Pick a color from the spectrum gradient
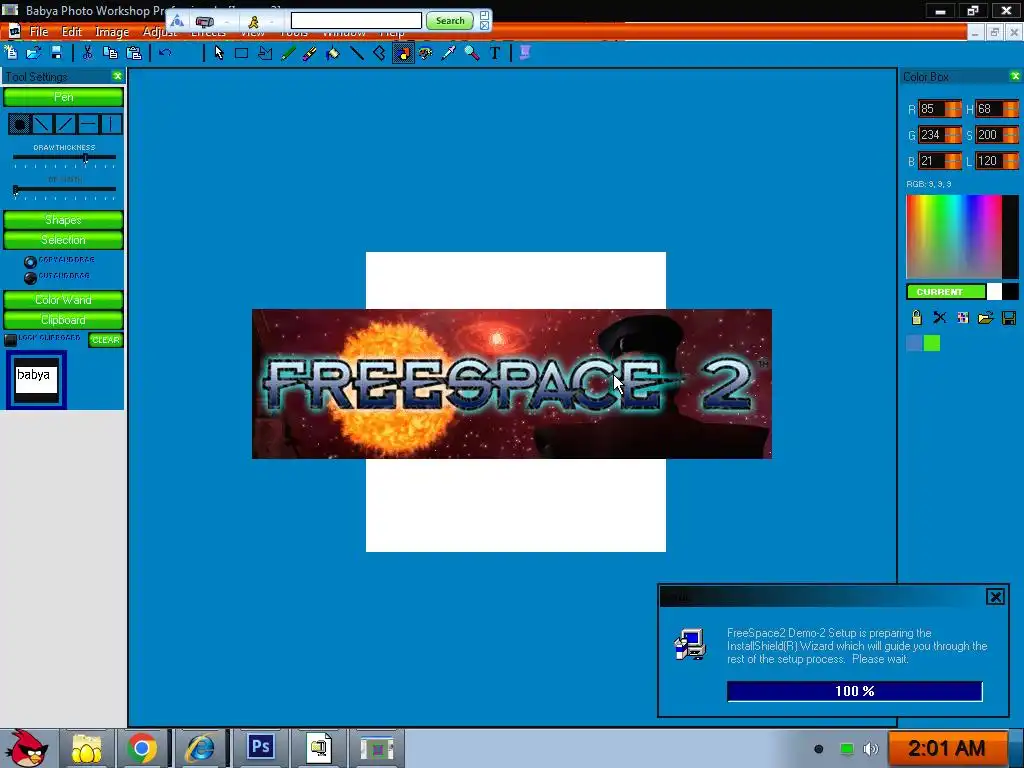Screen dimensions: 1024x768 coord(953,236)
